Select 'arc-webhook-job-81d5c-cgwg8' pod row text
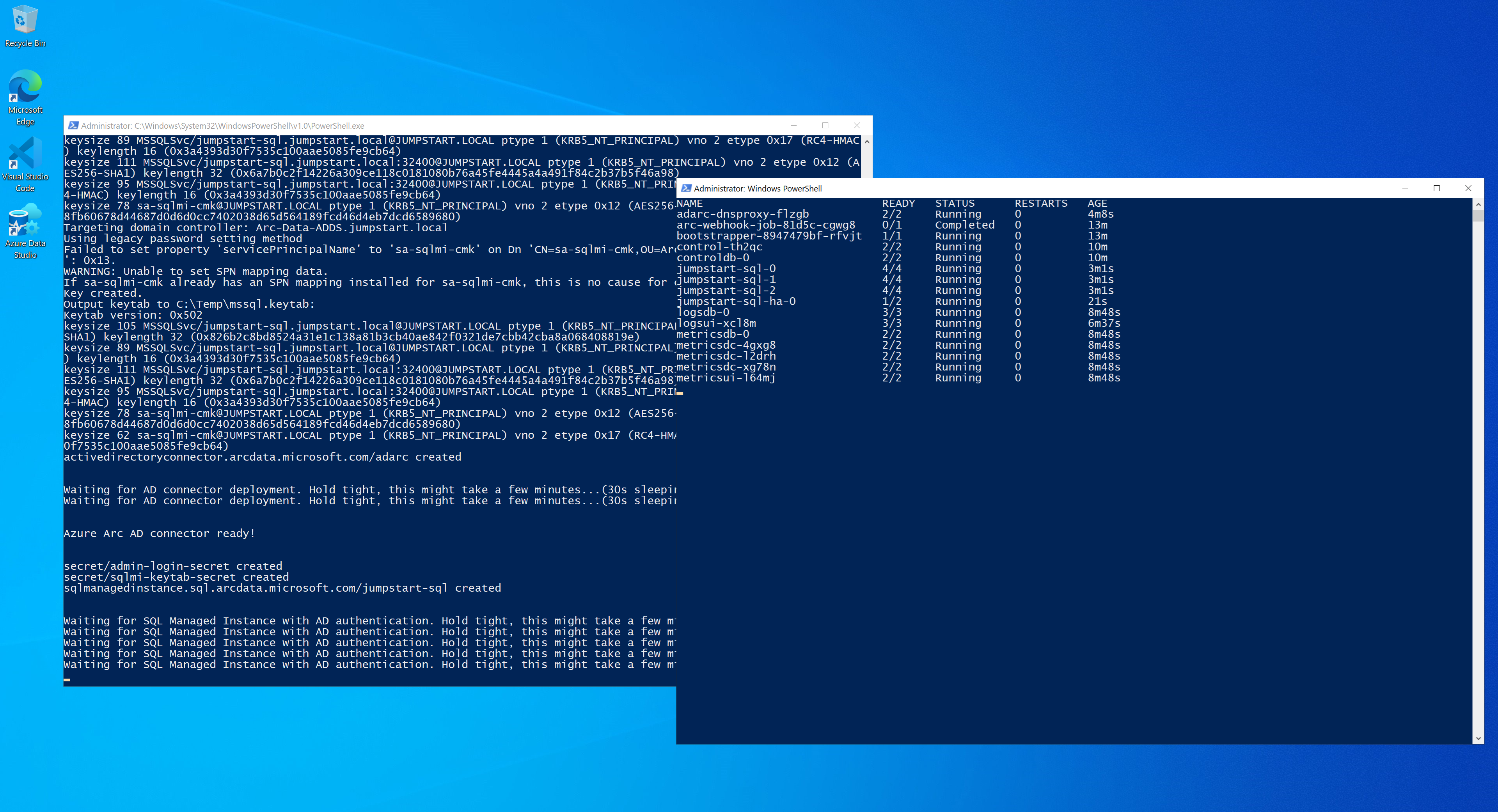 (x=765, y=225)
